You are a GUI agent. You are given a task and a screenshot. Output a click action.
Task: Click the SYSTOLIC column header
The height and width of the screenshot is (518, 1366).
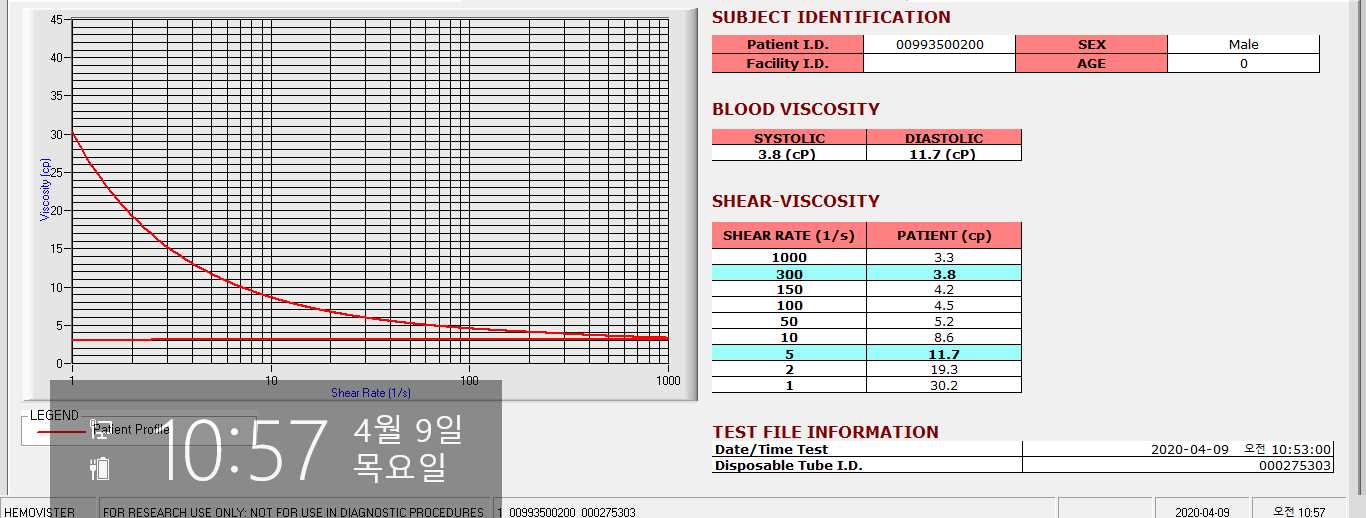click(789, 138)
